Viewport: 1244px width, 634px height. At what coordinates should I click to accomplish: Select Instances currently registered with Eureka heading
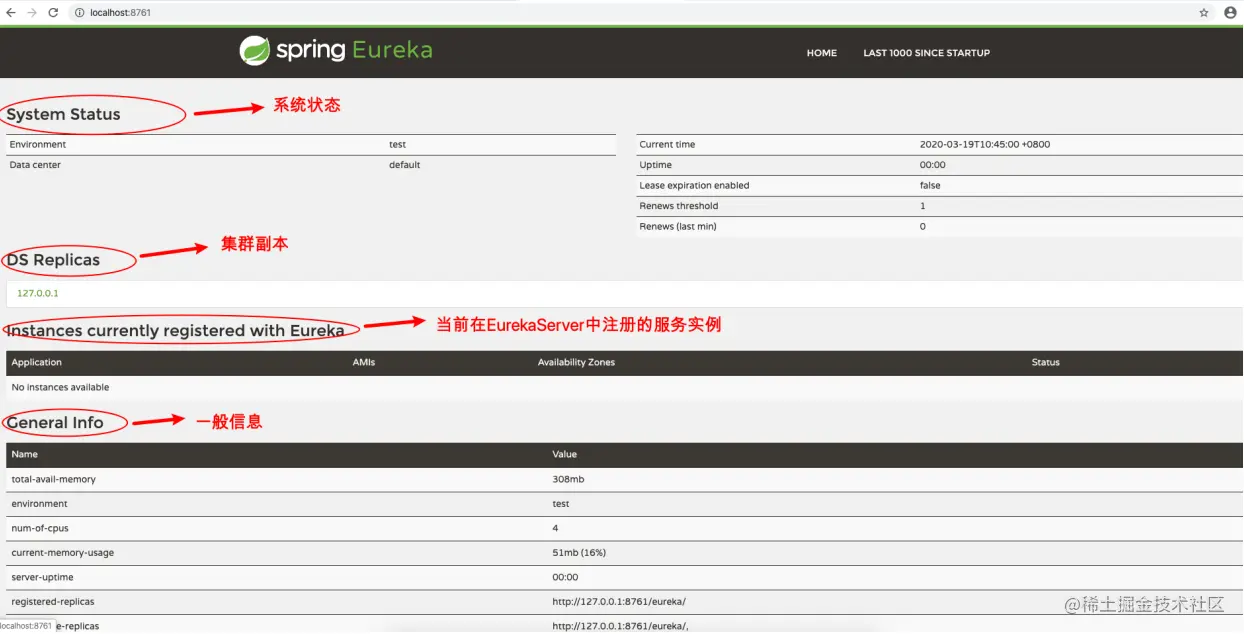175,331
